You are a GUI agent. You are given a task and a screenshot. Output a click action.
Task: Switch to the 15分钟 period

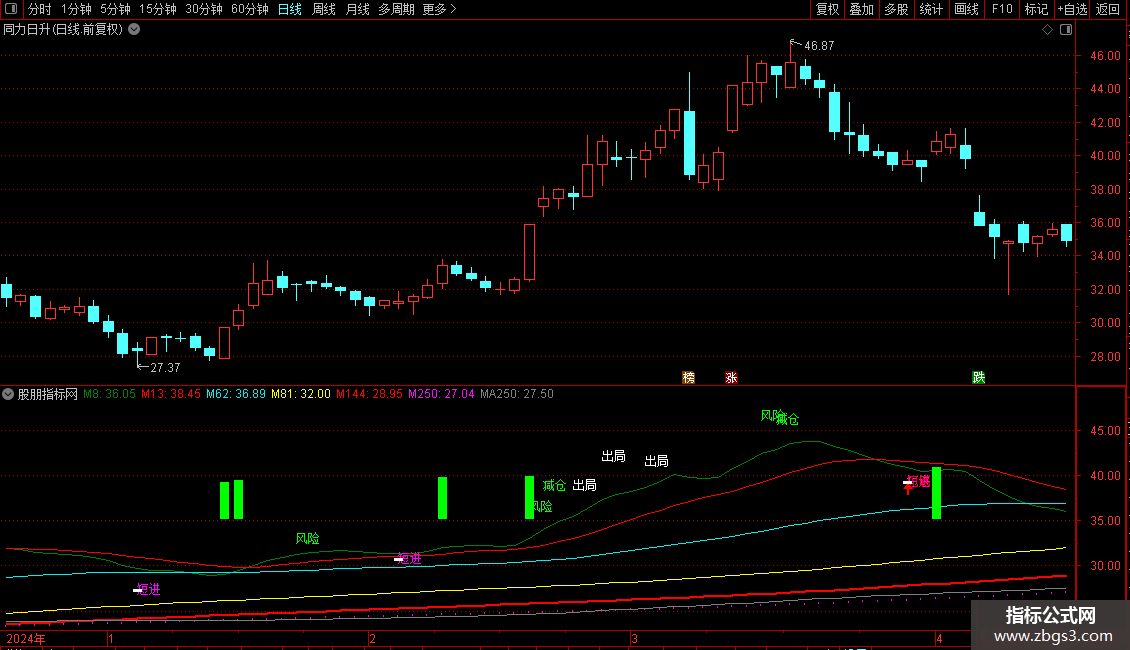point(158,9)
